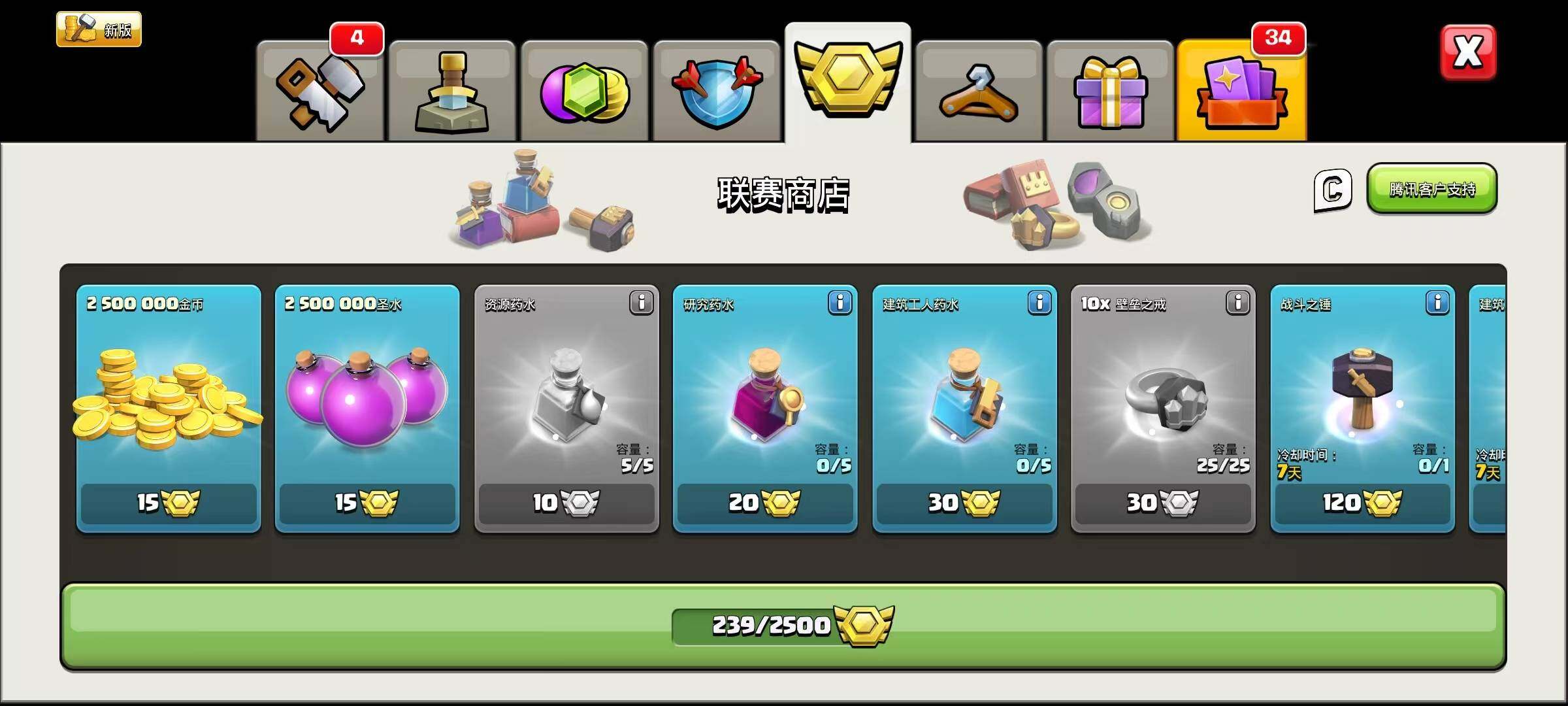1568x706 pixels.
Task: Show info for 资源药水 item
Action: coord(642,303)
